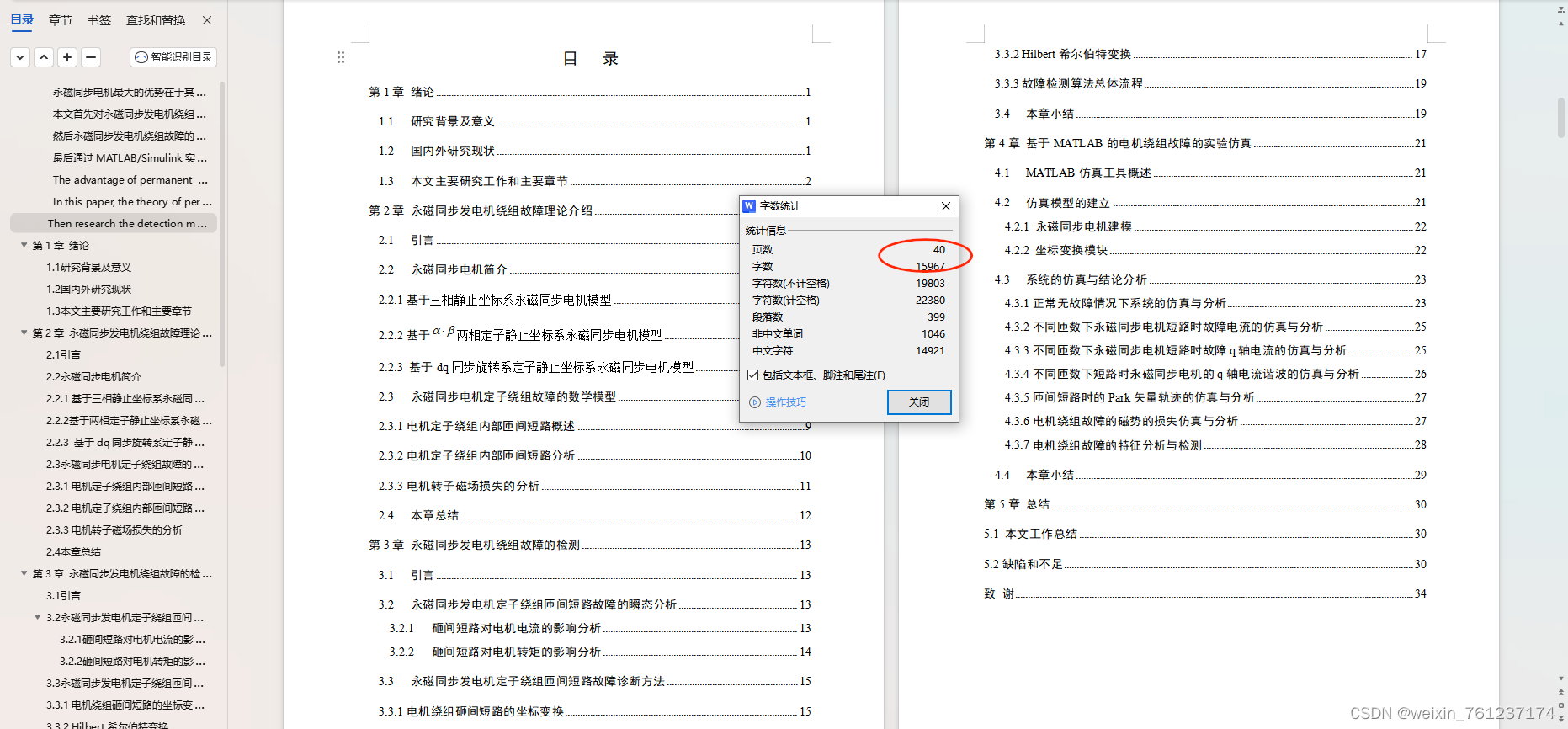Click the 段落数 value 399
The width and height of the screenshot is (1568, 729).
936,317
